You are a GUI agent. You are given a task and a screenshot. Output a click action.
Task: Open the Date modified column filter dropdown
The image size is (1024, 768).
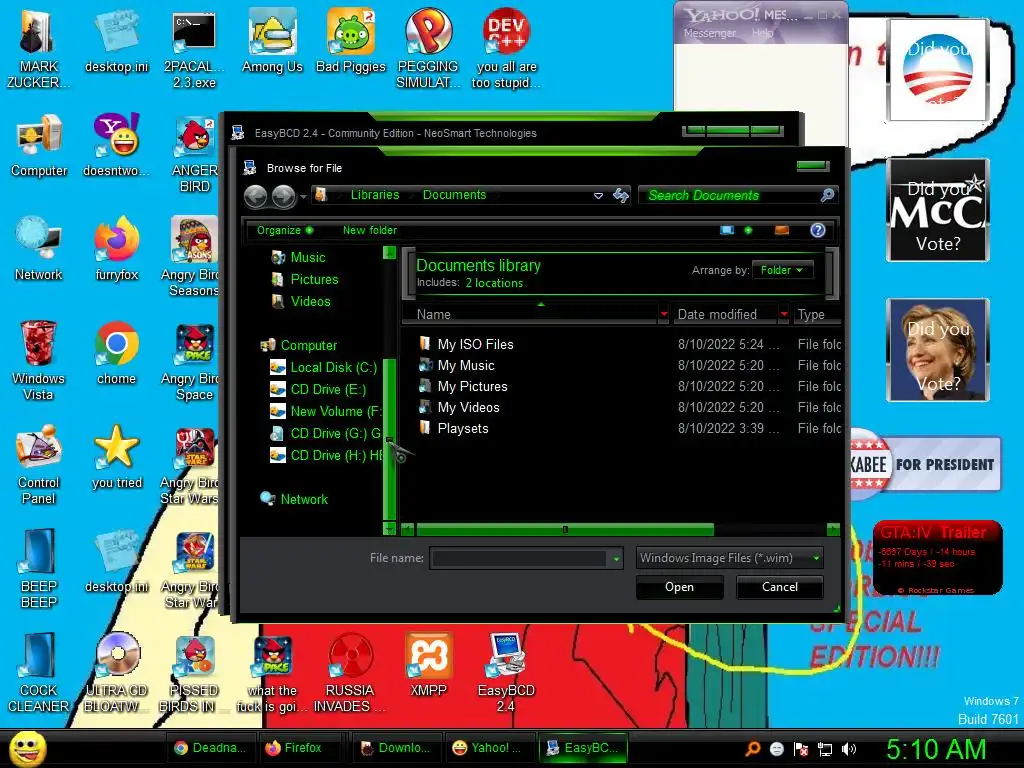(x=784, y=314)
